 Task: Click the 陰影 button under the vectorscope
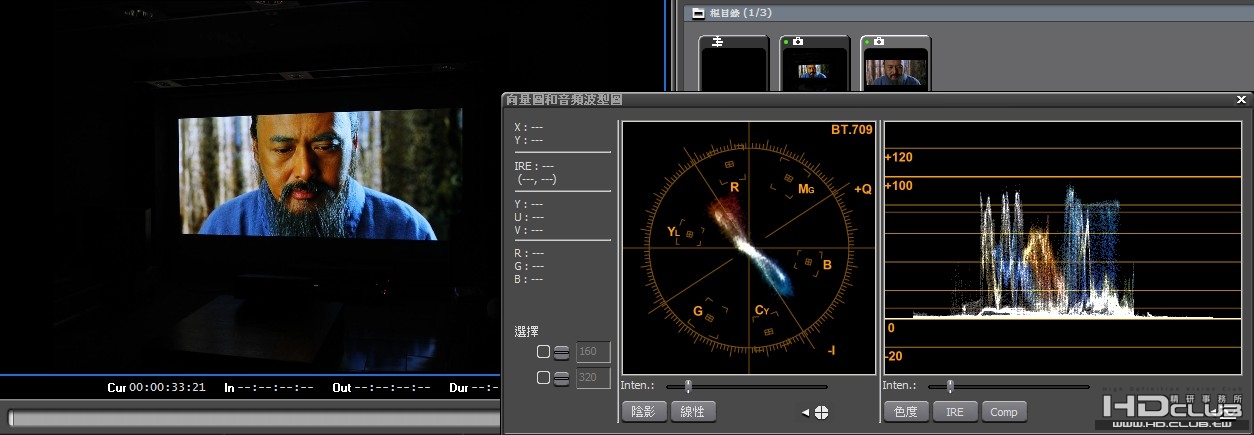pos(643,411)
